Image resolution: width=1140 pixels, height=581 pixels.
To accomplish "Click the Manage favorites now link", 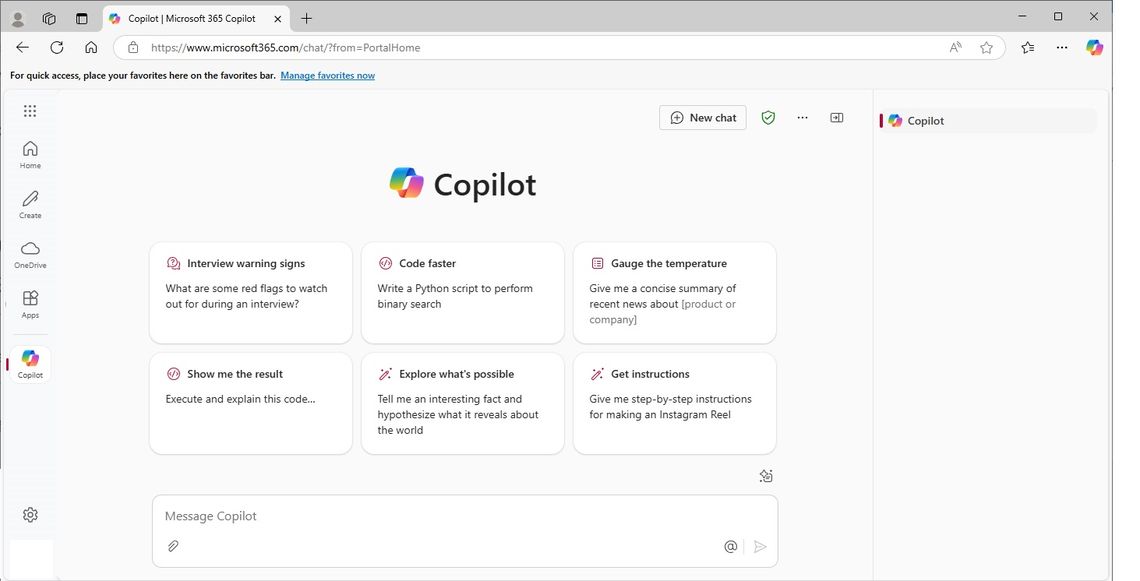I will 328,75.
